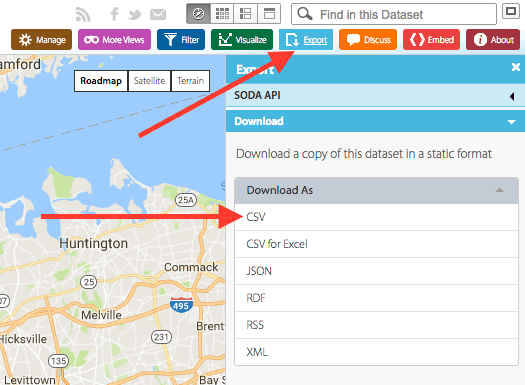This screenshot has width=525, height=385.
Task: Collapse the Download As list
Action: click(x=376, y=190)
